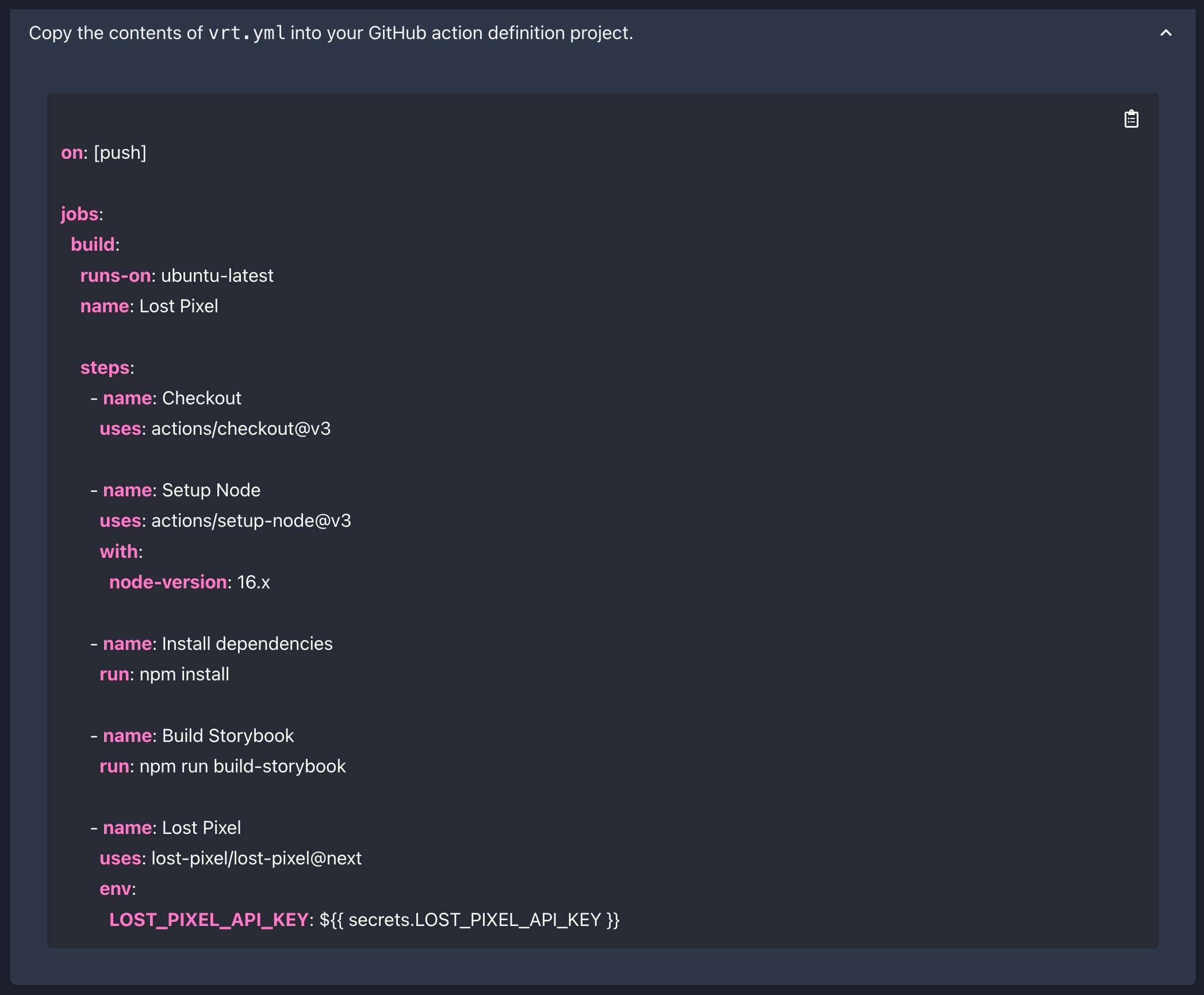Viewport: 1204px width, 995px height.
Task: Click the 'Install dependencies' step name
Action: tap(247, 644)
